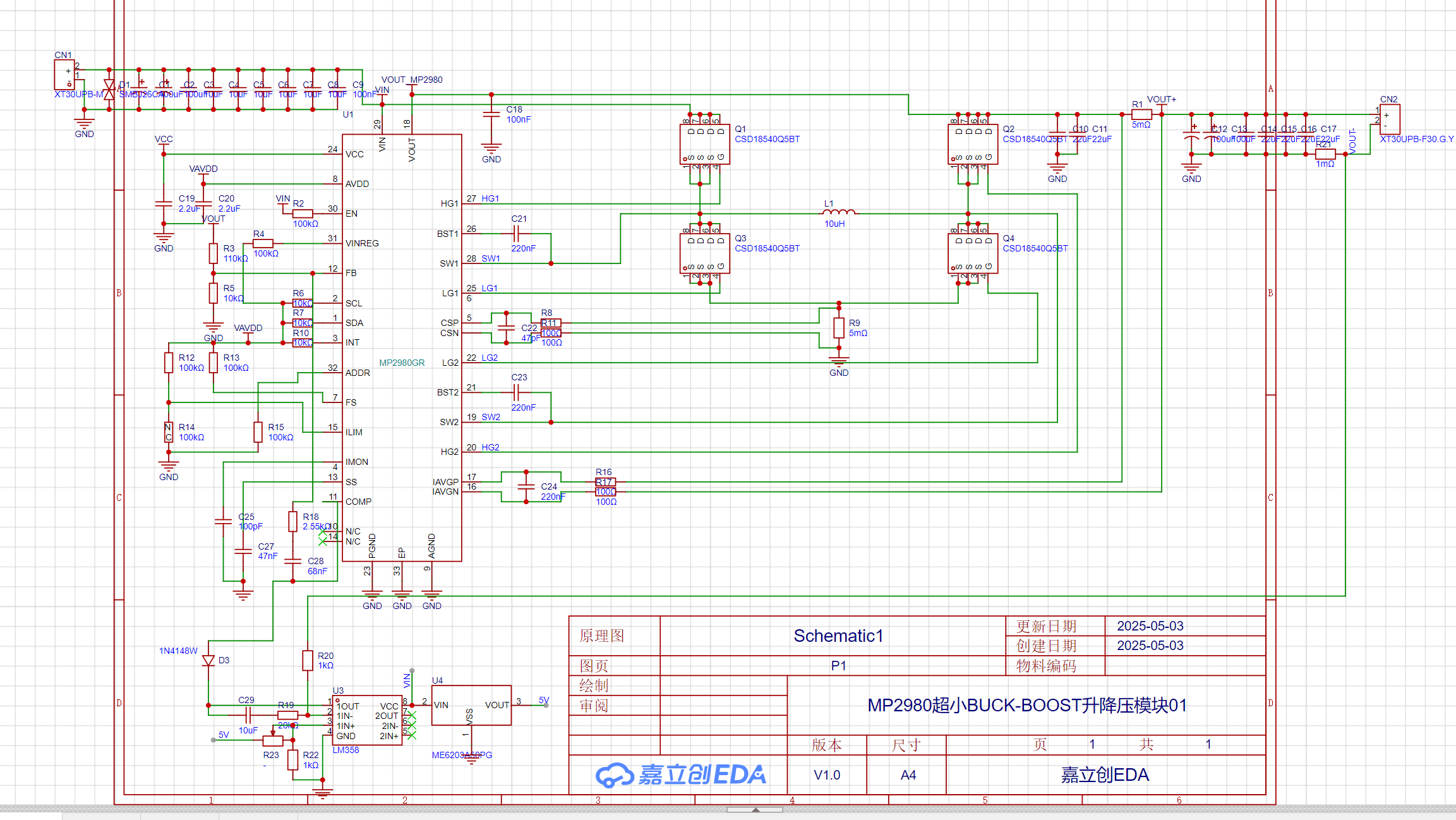
Task: Click the HG1 net label
Action: [490, 198]
